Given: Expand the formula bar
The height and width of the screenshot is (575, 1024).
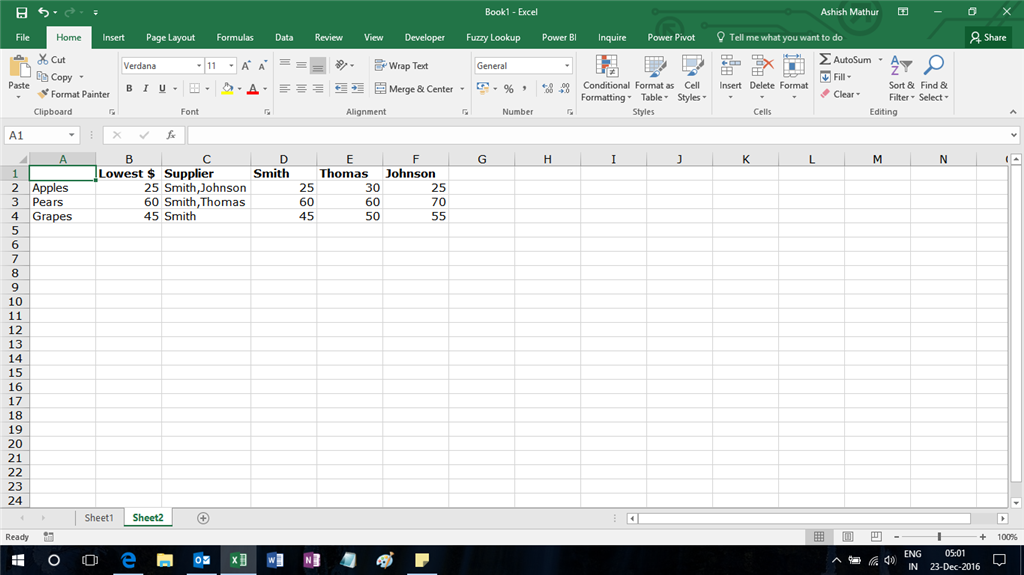Looking at the screenshot, I should (x=1014, y=135).
